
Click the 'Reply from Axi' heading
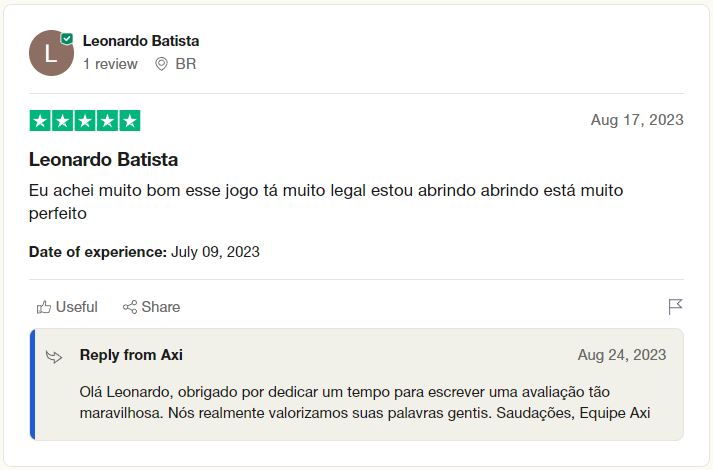click(x=131, y=355)
